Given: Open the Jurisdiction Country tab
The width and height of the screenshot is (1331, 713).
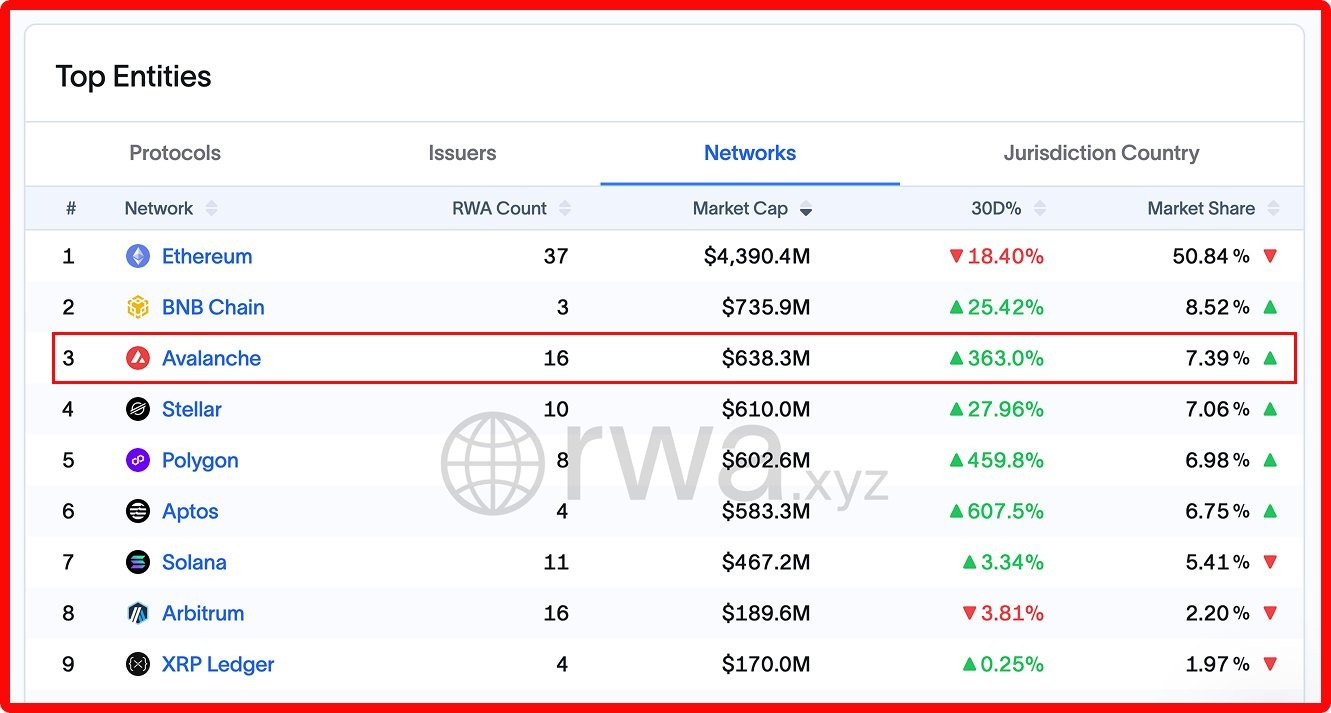Looking at the screenshot, I should click(x=1101, y=153).
